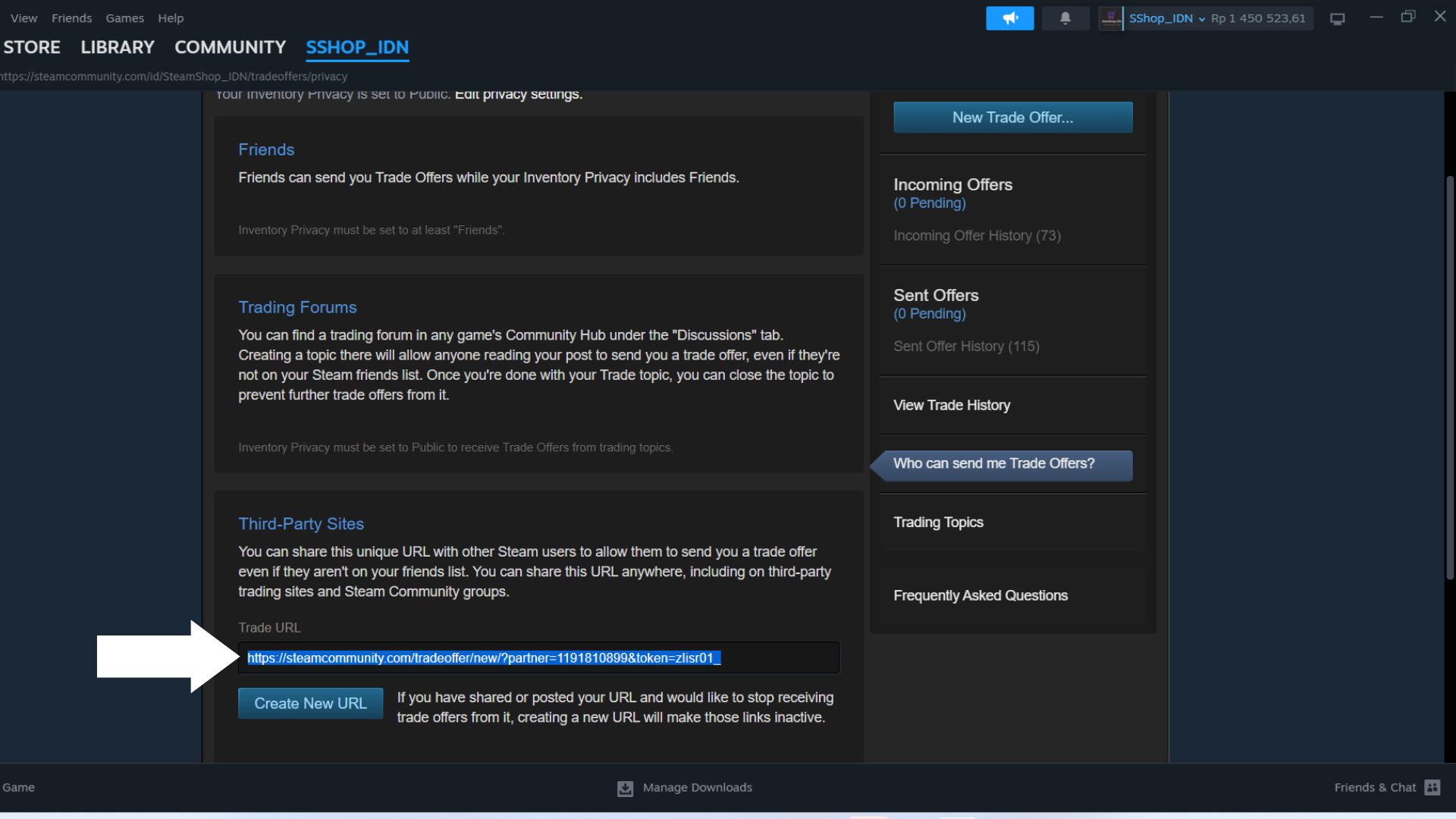Image resolution: width=1456 pixels, height=819 pixels.
Task: Expand the SShop_IDN account dropdown
Action: click(1201, 19)
